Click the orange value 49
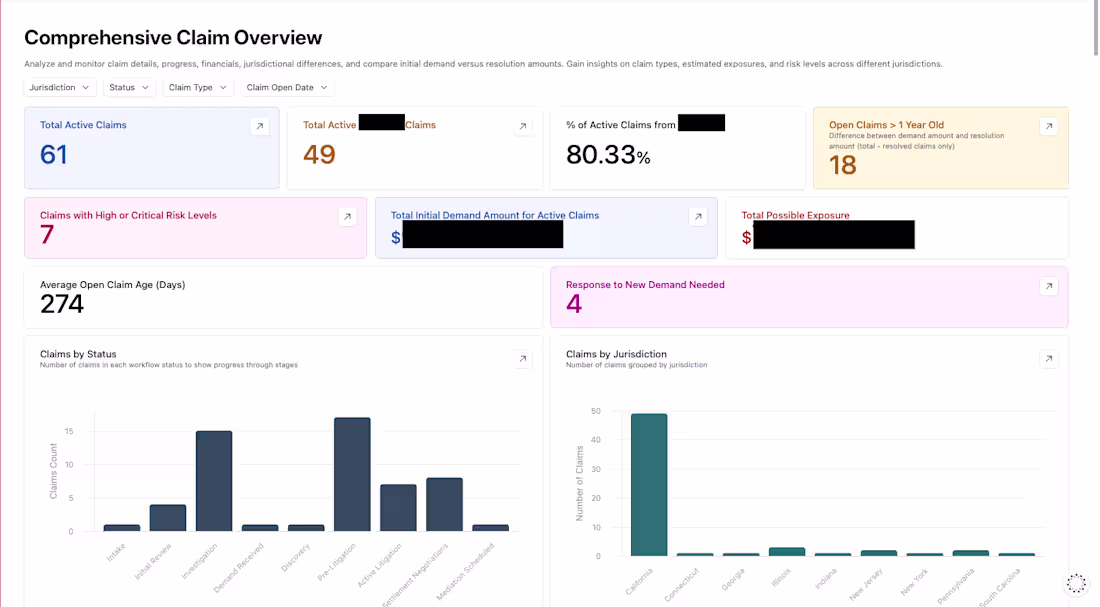The height and width of the screenshot is (607, 1100). [x=319, y=154]
